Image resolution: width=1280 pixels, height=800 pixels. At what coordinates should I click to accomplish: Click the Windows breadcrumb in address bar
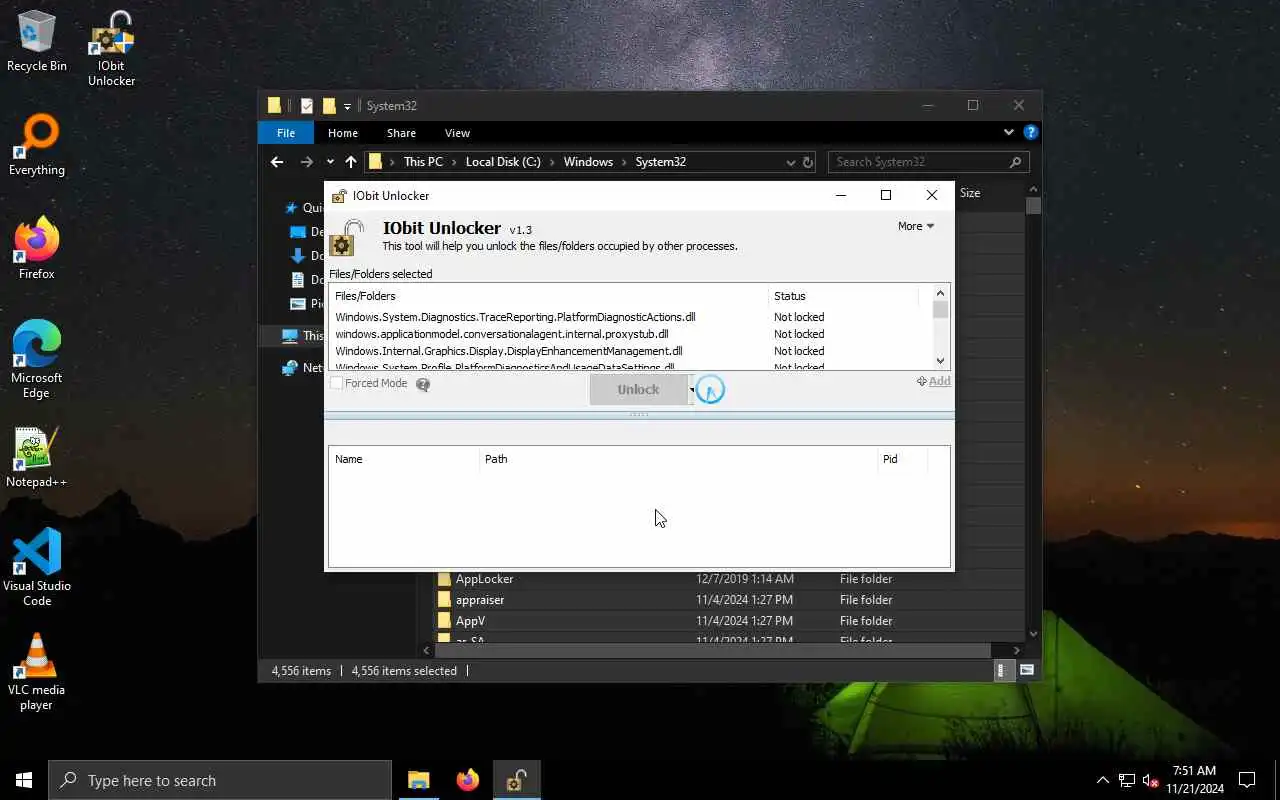(588, 162)
